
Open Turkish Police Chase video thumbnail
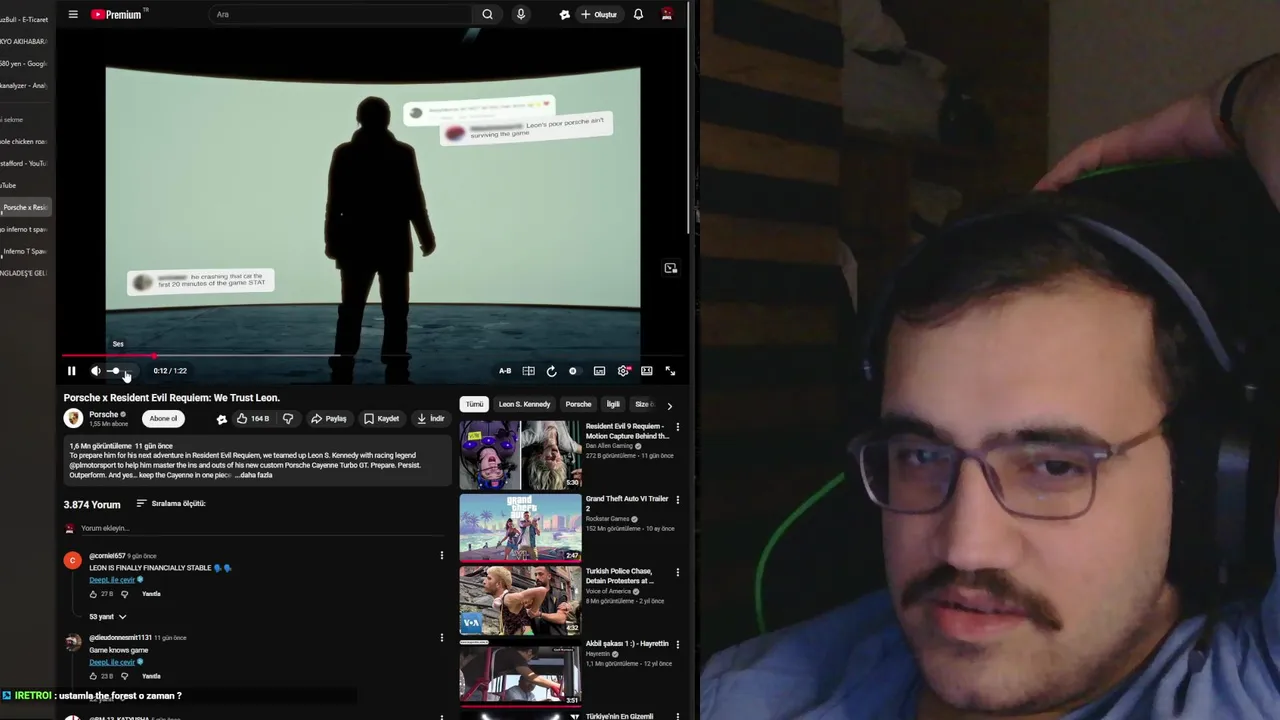tap(520, 600)
